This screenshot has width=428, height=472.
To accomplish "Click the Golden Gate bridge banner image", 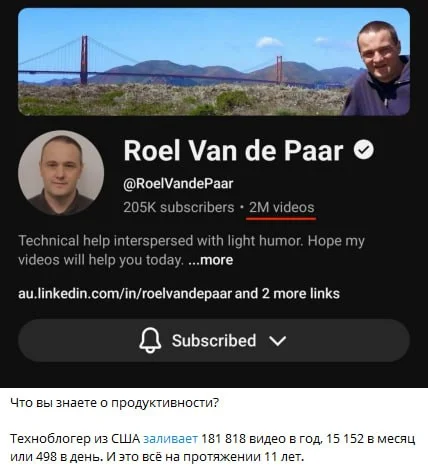I will click(x=214, y=62).
